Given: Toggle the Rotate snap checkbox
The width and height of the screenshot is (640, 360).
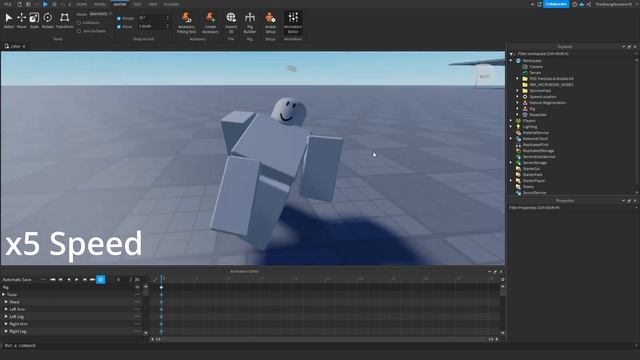Looking at the screenshot, I should [119, 18].
